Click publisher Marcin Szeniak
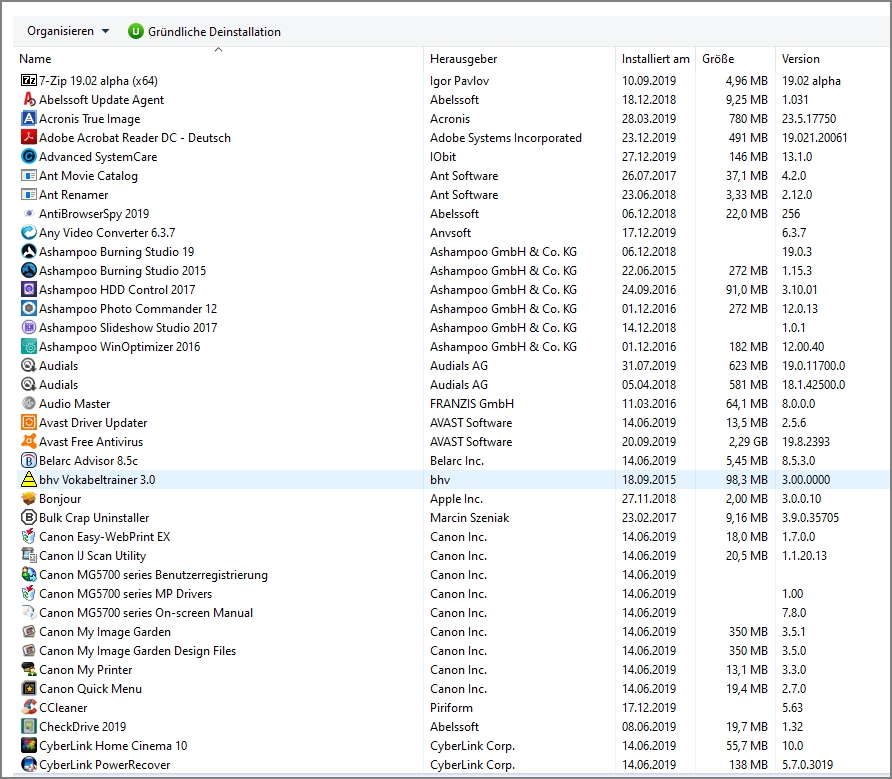The image size is (892, 779). tap(469, 518)
